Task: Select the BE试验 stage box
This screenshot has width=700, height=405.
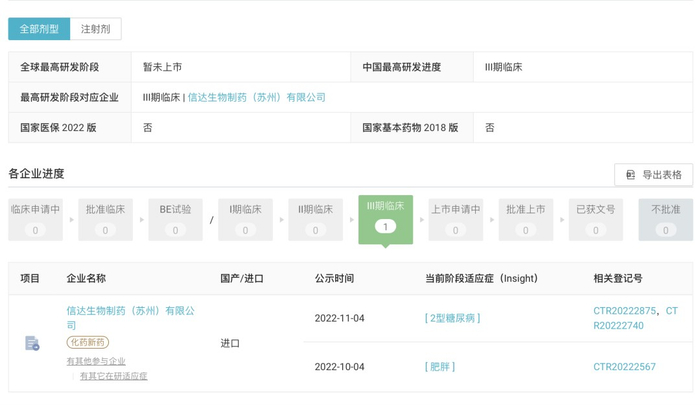Action: (x=175, y=219)
